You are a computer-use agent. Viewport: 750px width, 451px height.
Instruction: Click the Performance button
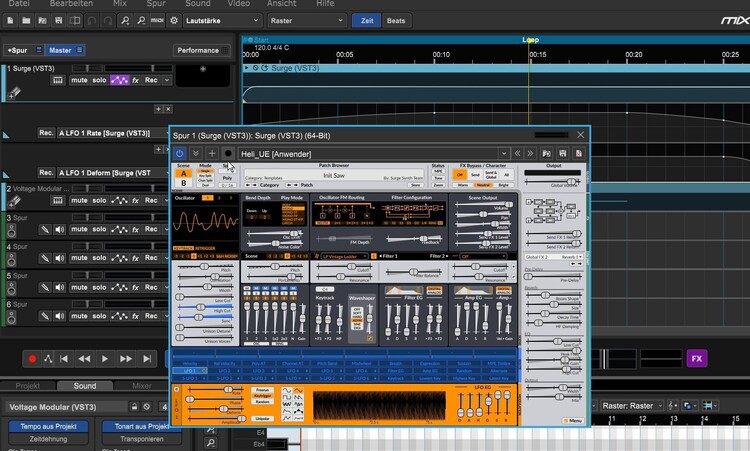pyautogui.click(x=198, y=49)
